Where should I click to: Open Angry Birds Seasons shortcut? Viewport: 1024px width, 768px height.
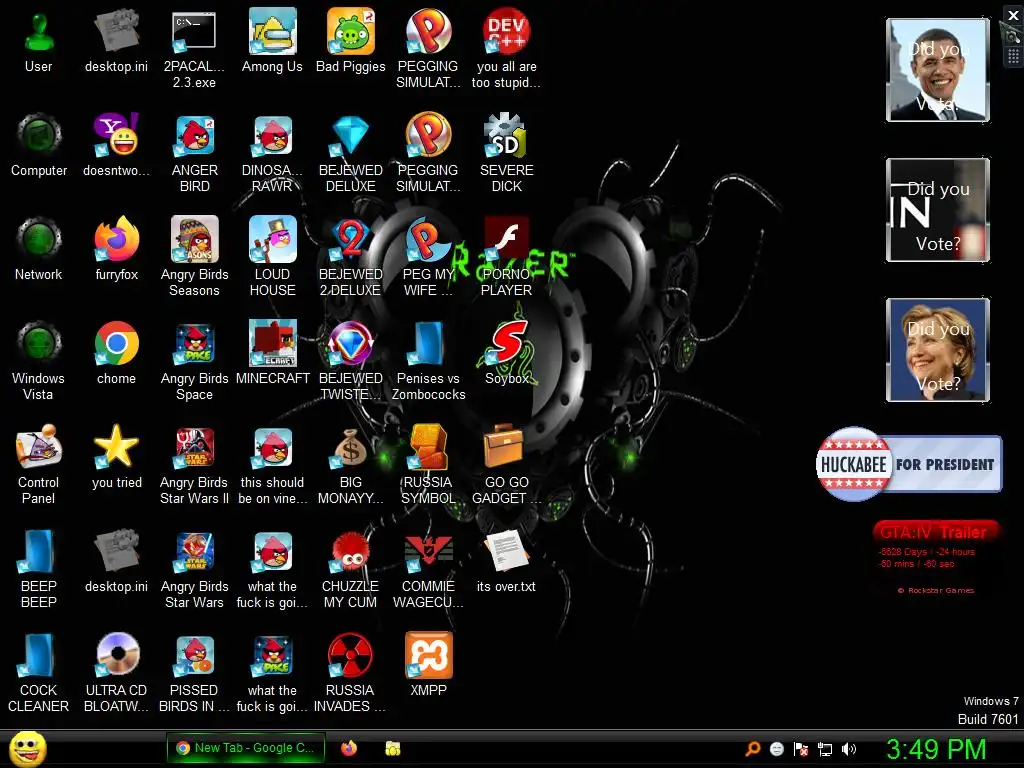[194, 257]
